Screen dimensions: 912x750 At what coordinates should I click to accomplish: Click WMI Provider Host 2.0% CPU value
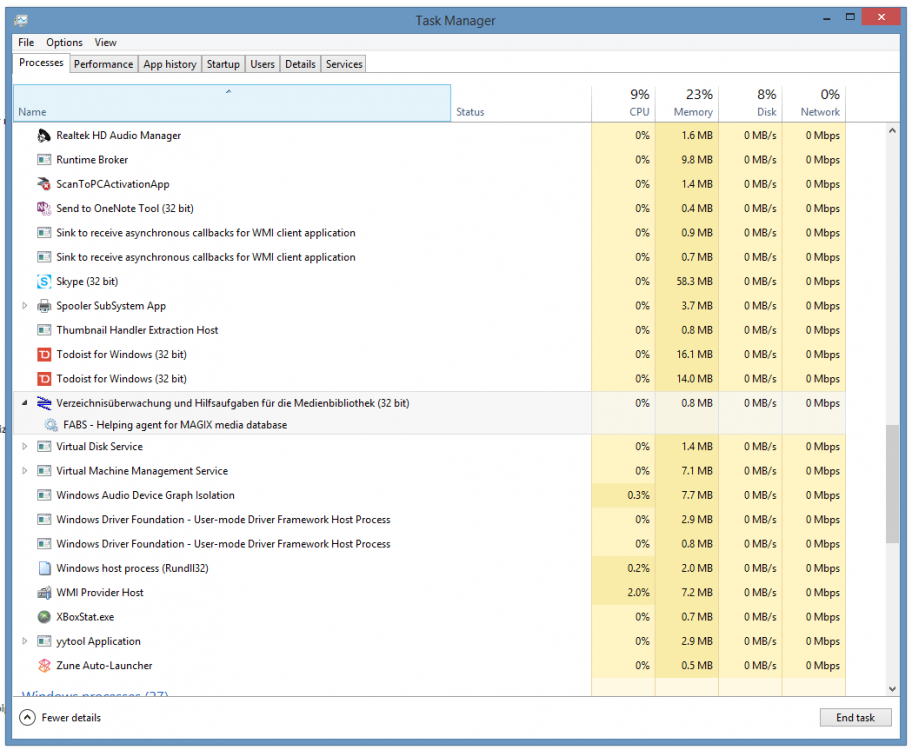(639, 593)
